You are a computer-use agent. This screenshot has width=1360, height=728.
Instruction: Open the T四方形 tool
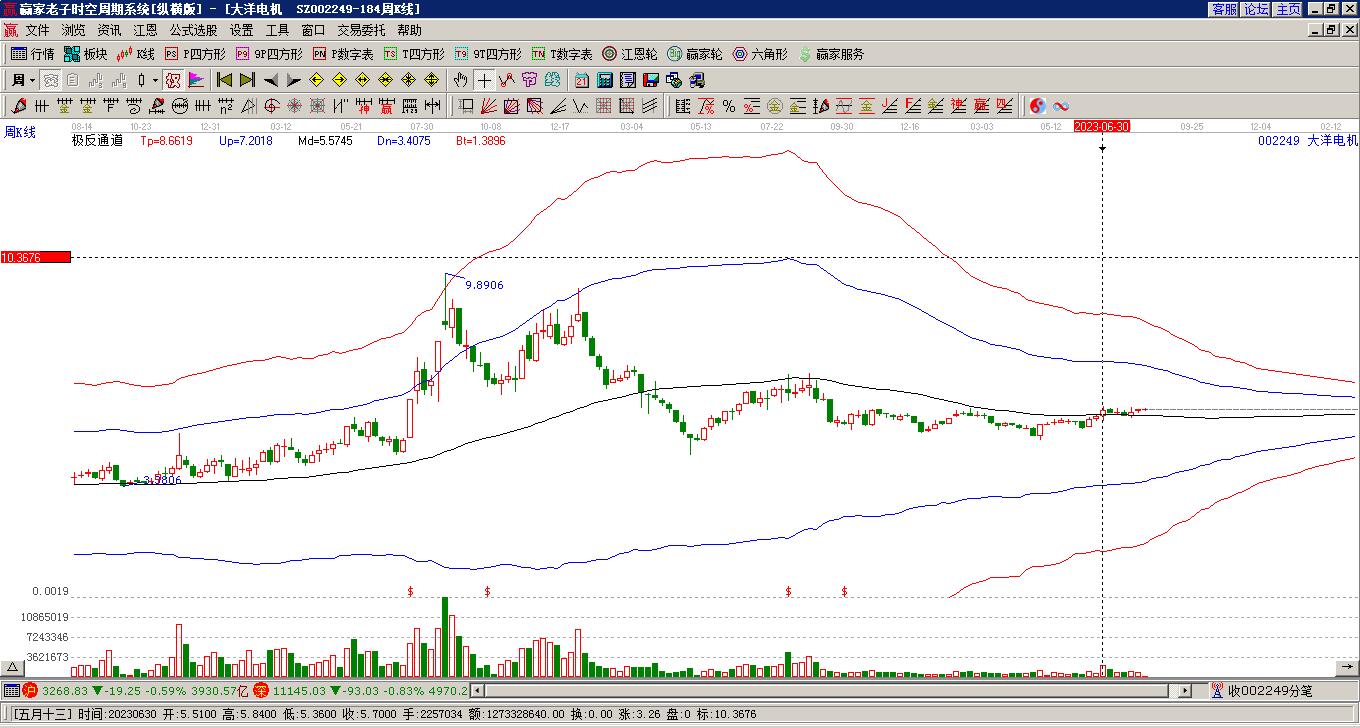[x=414, y=54]
